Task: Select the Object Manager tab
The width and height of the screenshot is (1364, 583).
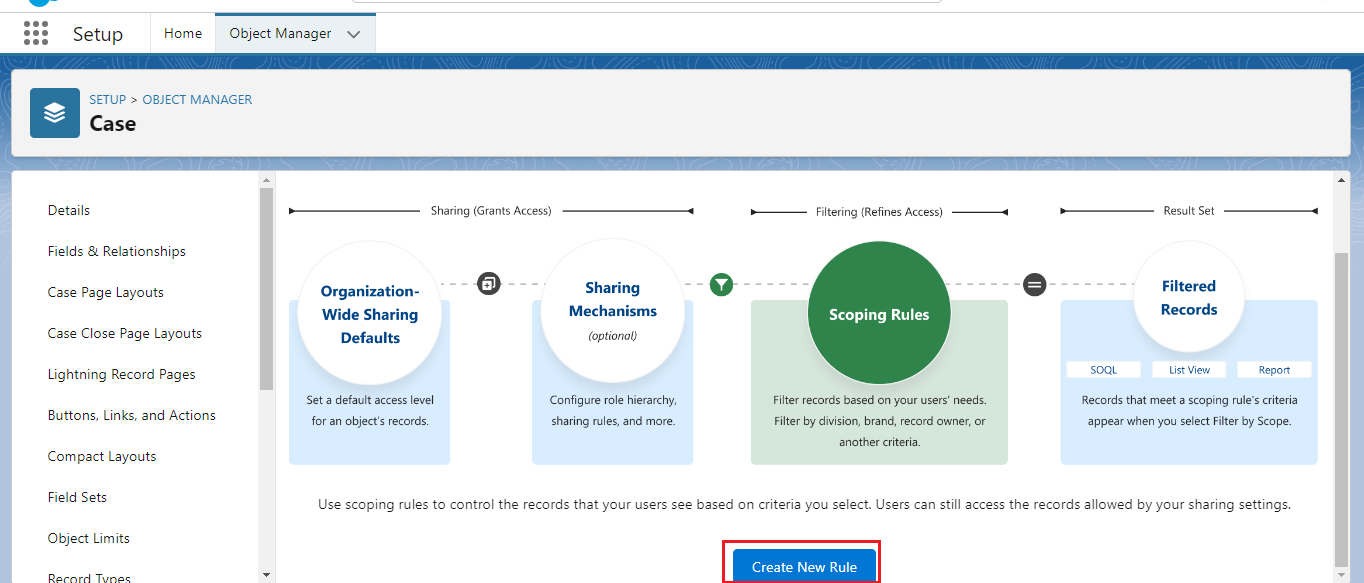Action: click(x=280, y=33)
